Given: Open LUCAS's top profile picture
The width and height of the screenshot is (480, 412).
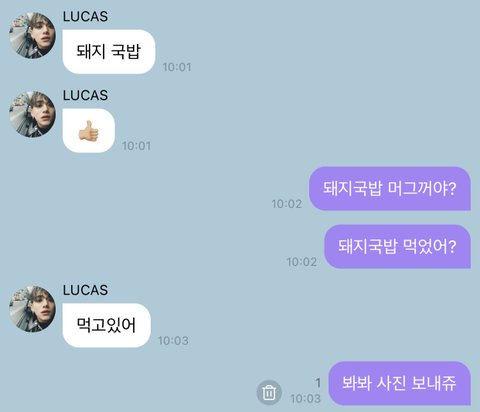Looking at the screenshot, I should [x=32, y=36].
